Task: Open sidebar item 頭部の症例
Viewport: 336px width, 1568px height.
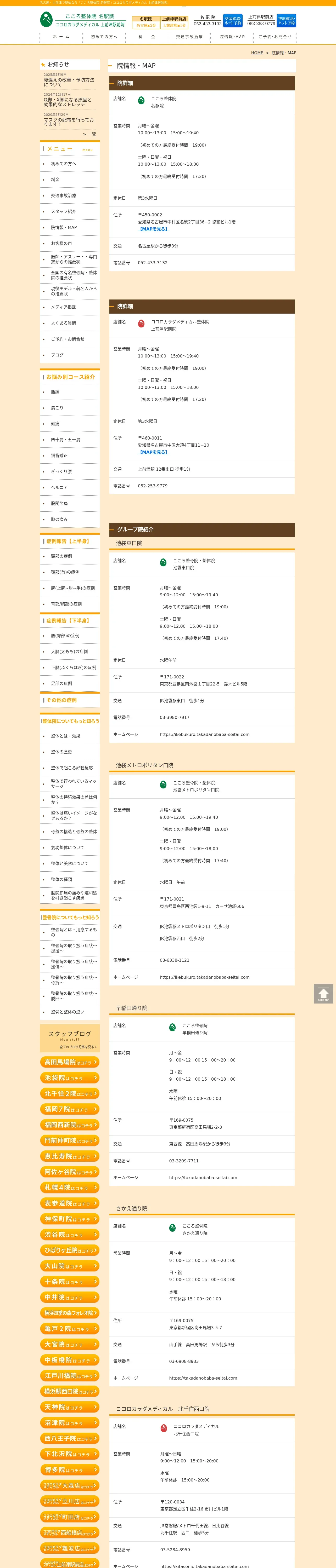Action: (70, 556)
